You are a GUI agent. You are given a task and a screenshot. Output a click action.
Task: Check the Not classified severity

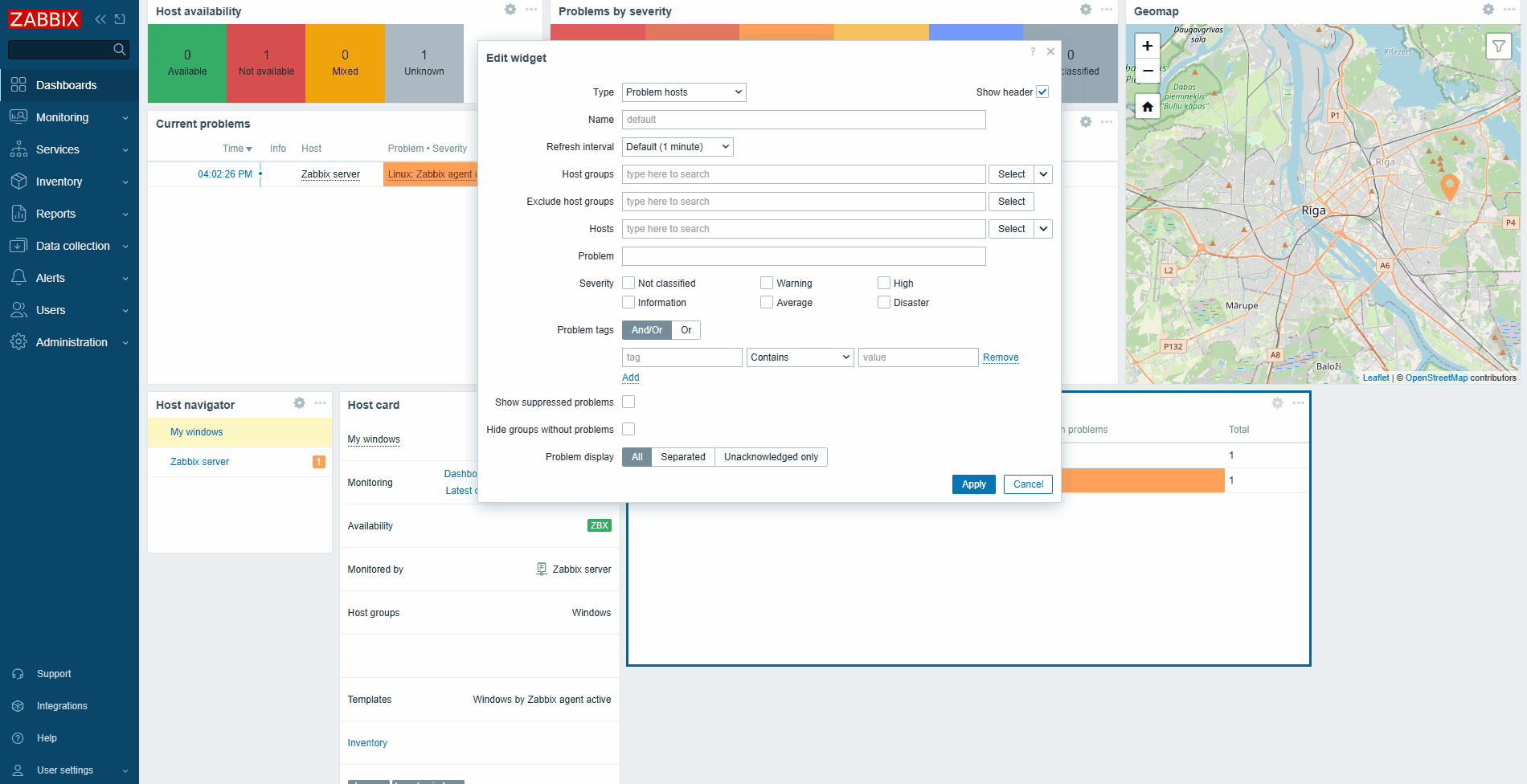[x=628, y=283]
